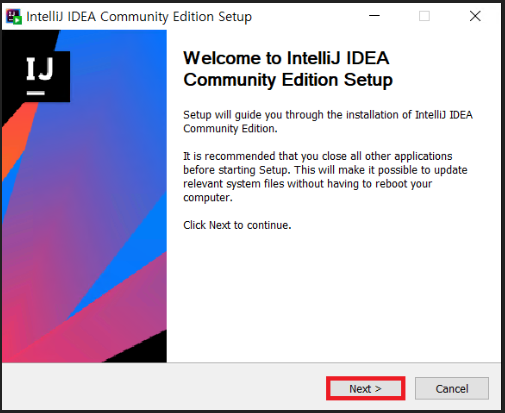
Task: Click the 'Setup will guide you' paragraph
Action: click(x=328, y=122)
